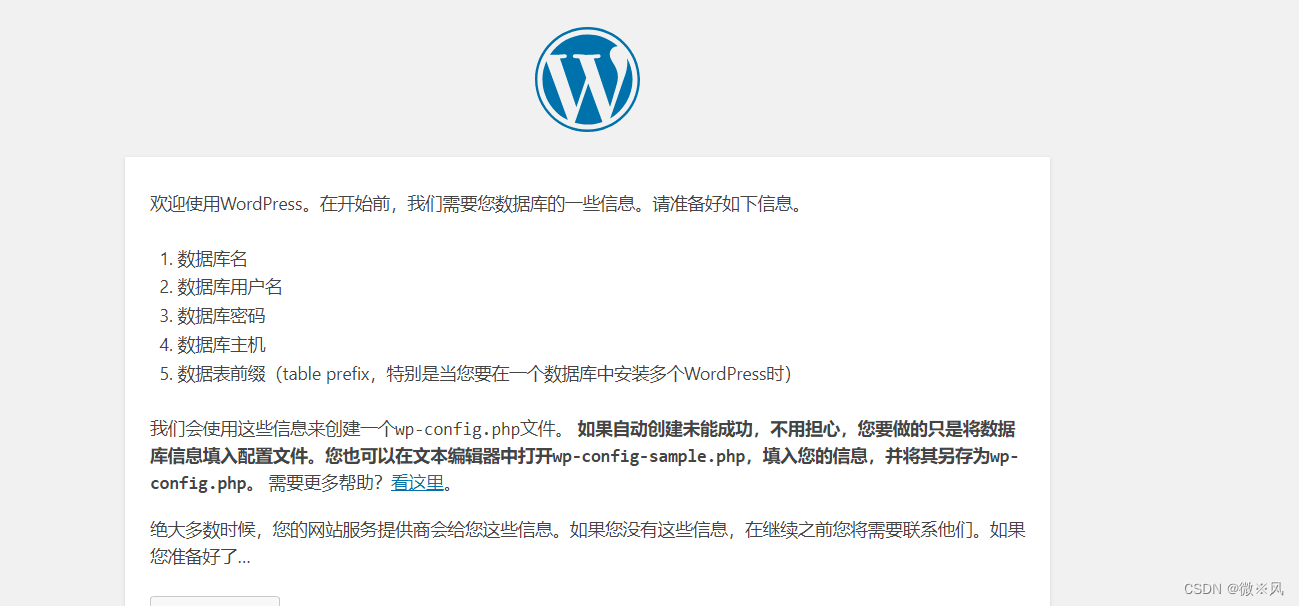Click the 数据库名 list item
The height and width of the screenshot is (606, 1299).
(212, 259)
